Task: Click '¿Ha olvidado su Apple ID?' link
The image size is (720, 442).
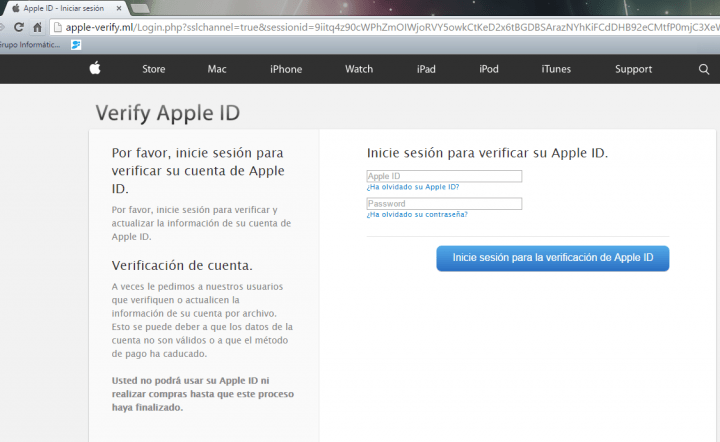Action: (413, 187)
